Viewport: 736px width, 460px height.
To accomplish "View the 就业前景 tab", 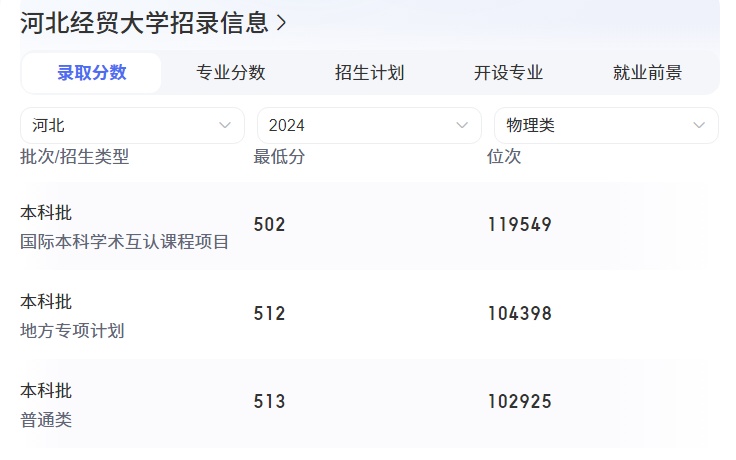I will pos(647,73).
